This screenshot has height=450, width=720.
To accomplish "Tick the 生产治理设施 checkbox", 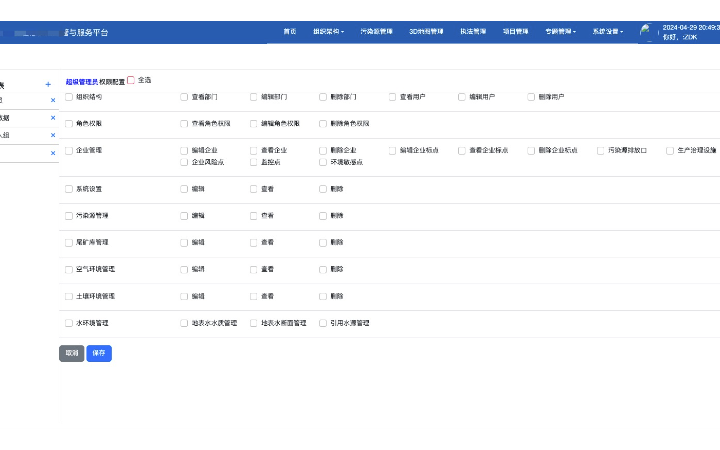I will [670, 151].
